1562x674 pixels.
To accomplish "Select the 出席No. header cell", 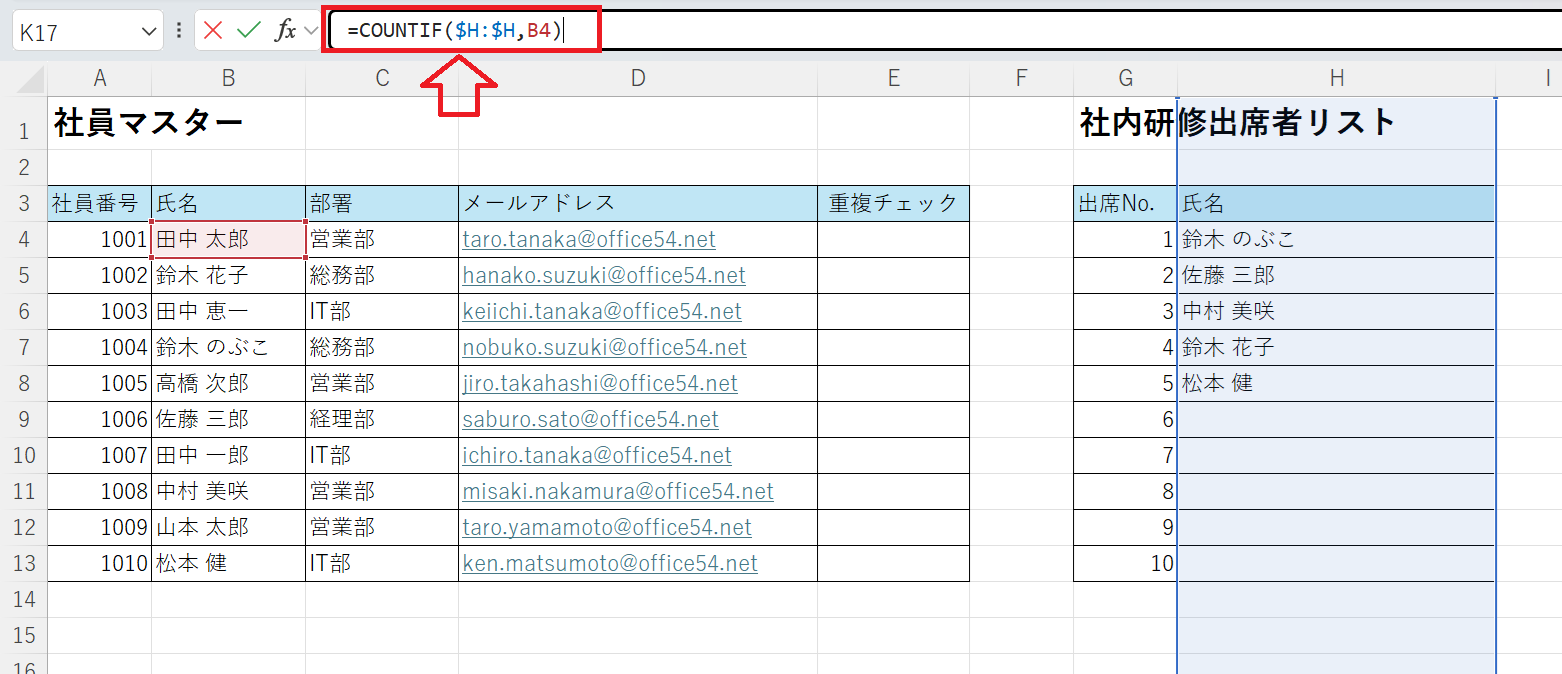I will (x=1126, y=203).
